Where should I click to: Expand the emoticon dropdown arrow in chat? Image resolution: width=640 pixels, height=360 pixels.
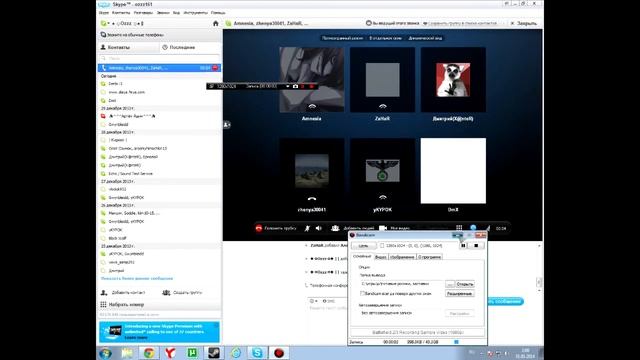(316, 301)
